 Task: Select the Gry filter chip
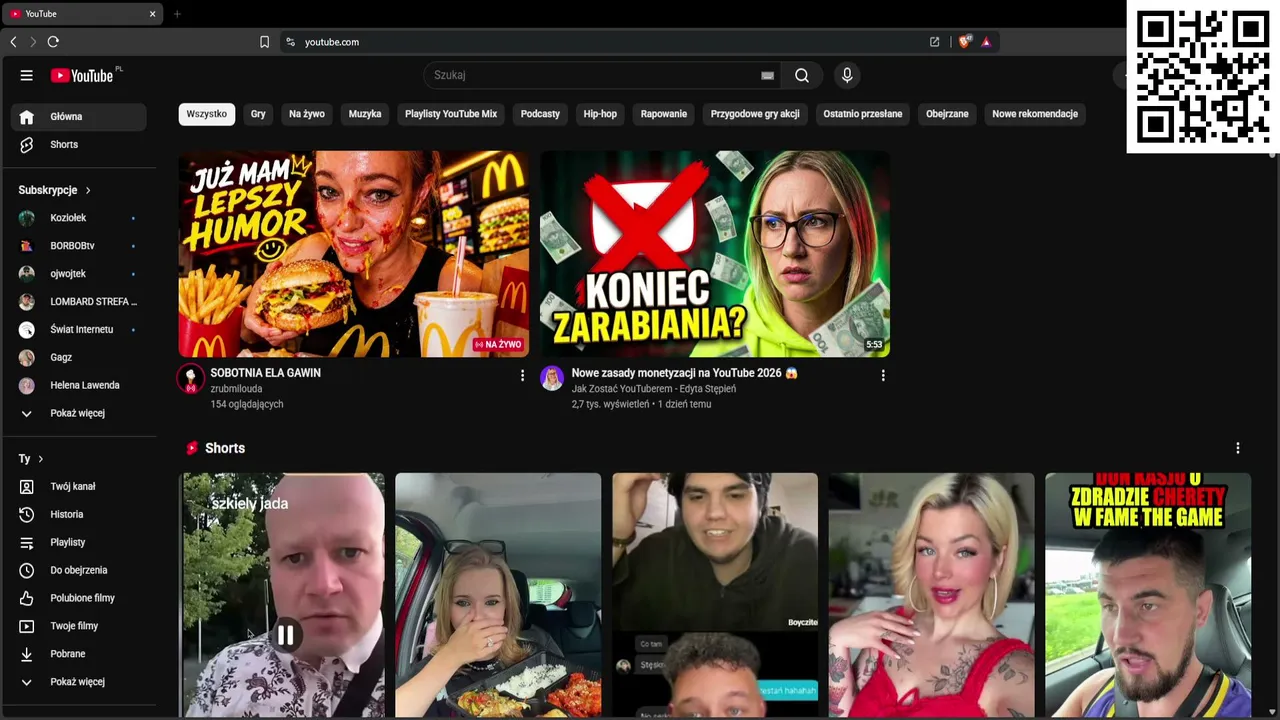pos(258,114)
